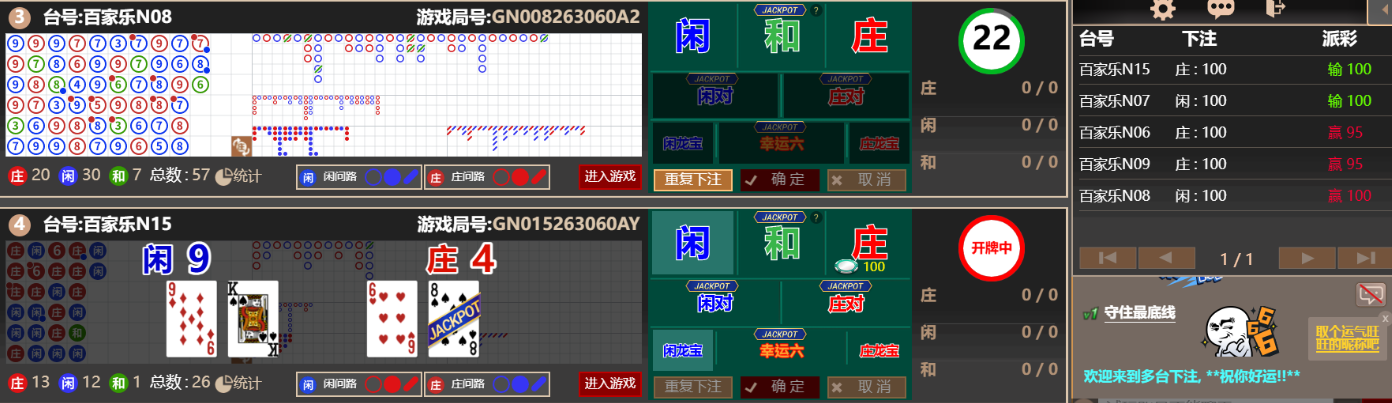
Task: Open the chat bubble icon
Action: 1220,9
